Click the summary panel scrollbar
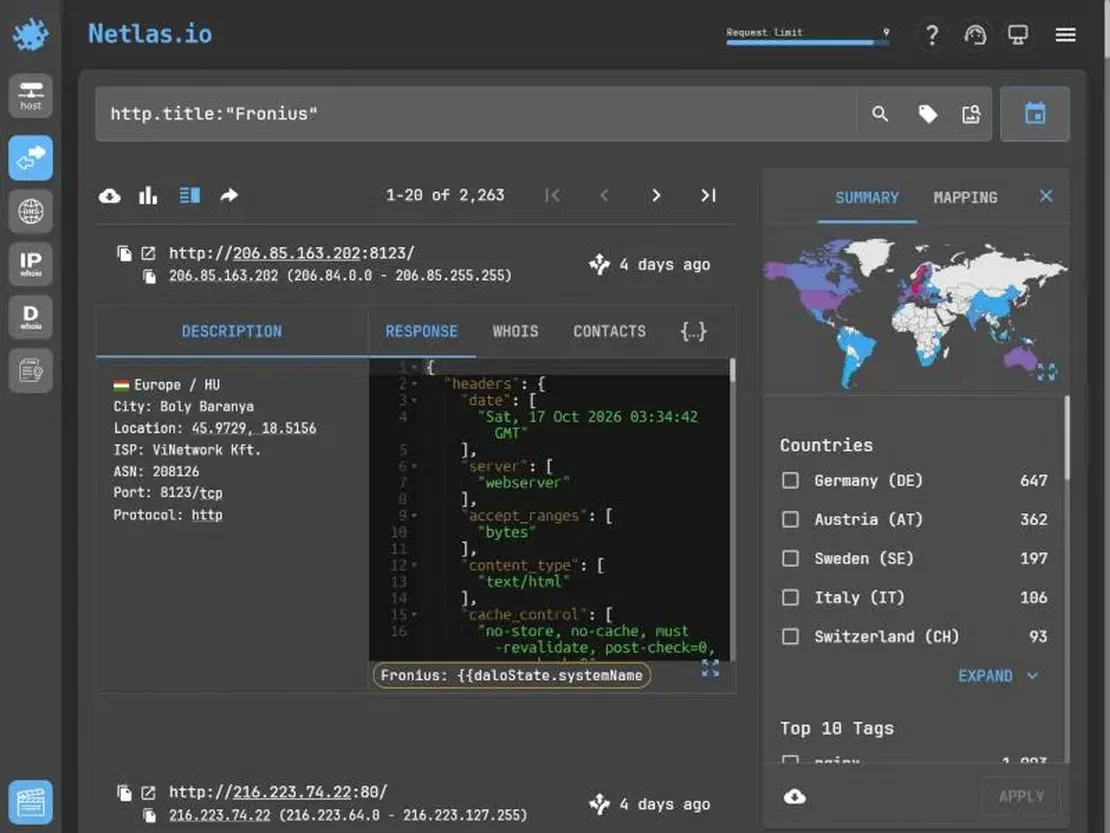 coord(1067,439)
